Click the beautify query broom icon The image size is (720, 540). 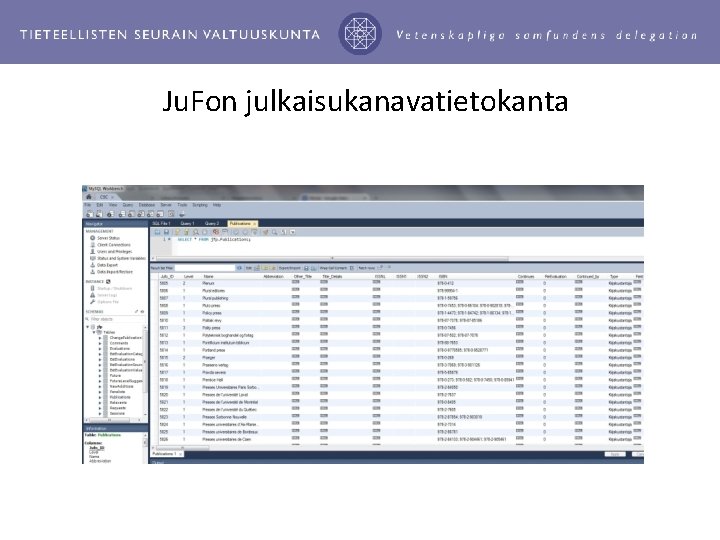(x=265, y=232)
